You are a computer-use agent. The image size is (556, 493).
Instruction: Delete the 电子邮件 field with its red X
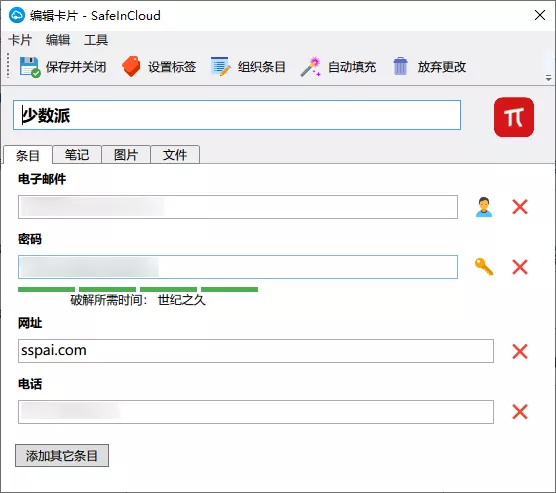point(520,207)
